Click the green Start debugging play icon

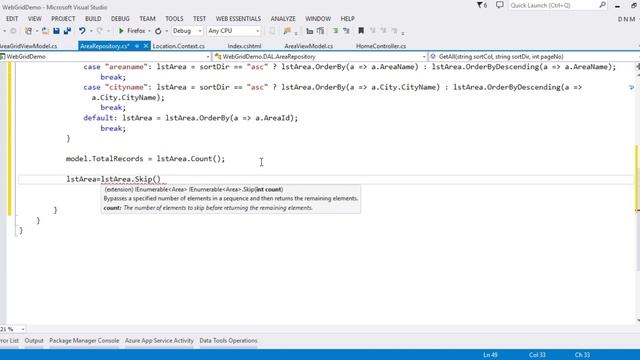pyautogui.click(x=121, y=31)
